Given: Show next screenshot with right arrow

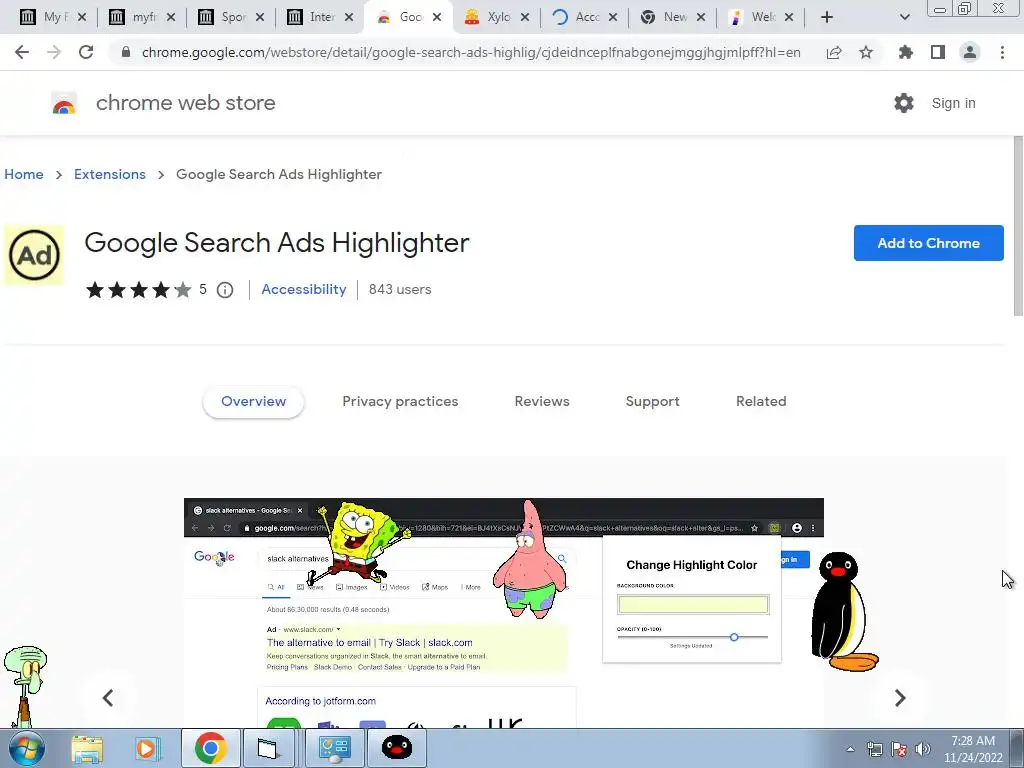Looking at the screenshot, I should click(900, 698).
